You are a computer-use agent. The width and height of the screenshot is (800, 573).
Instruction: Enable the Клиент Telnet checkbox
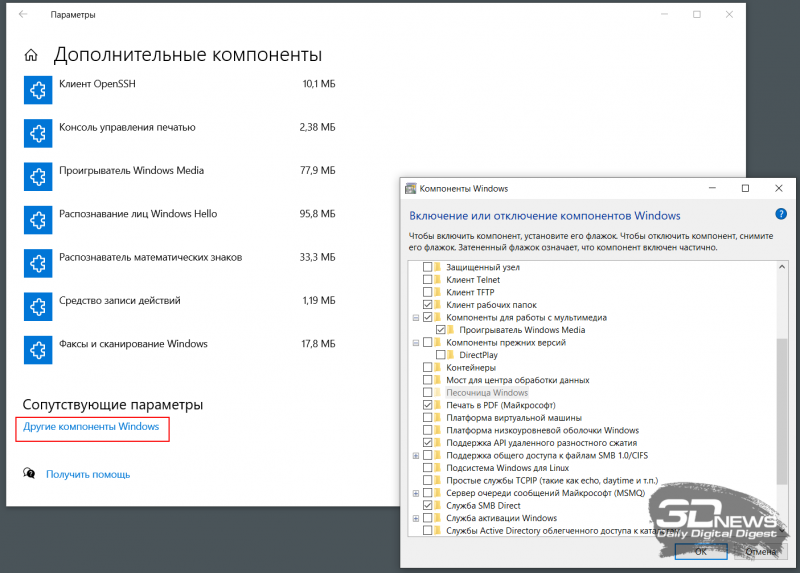point(428,280)
